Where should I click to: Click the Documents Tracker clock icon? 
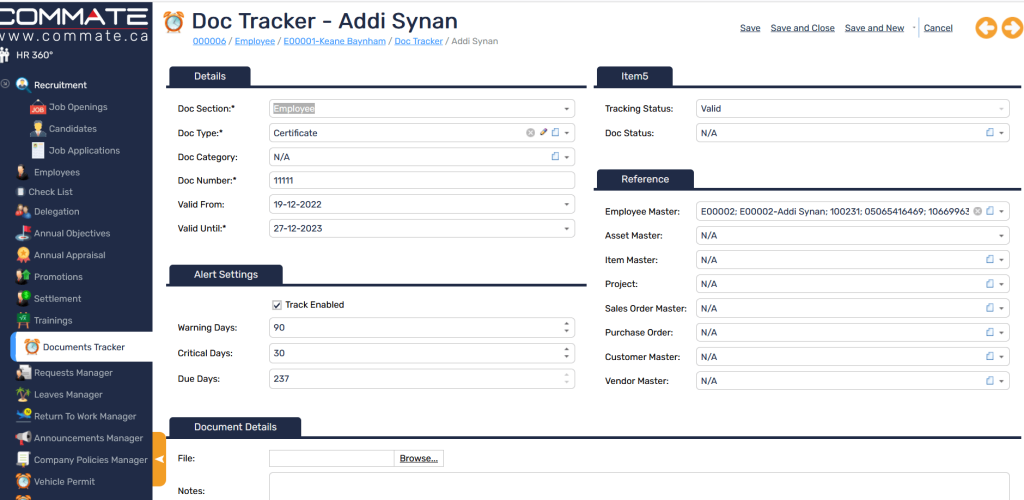(x=32, y=347)
